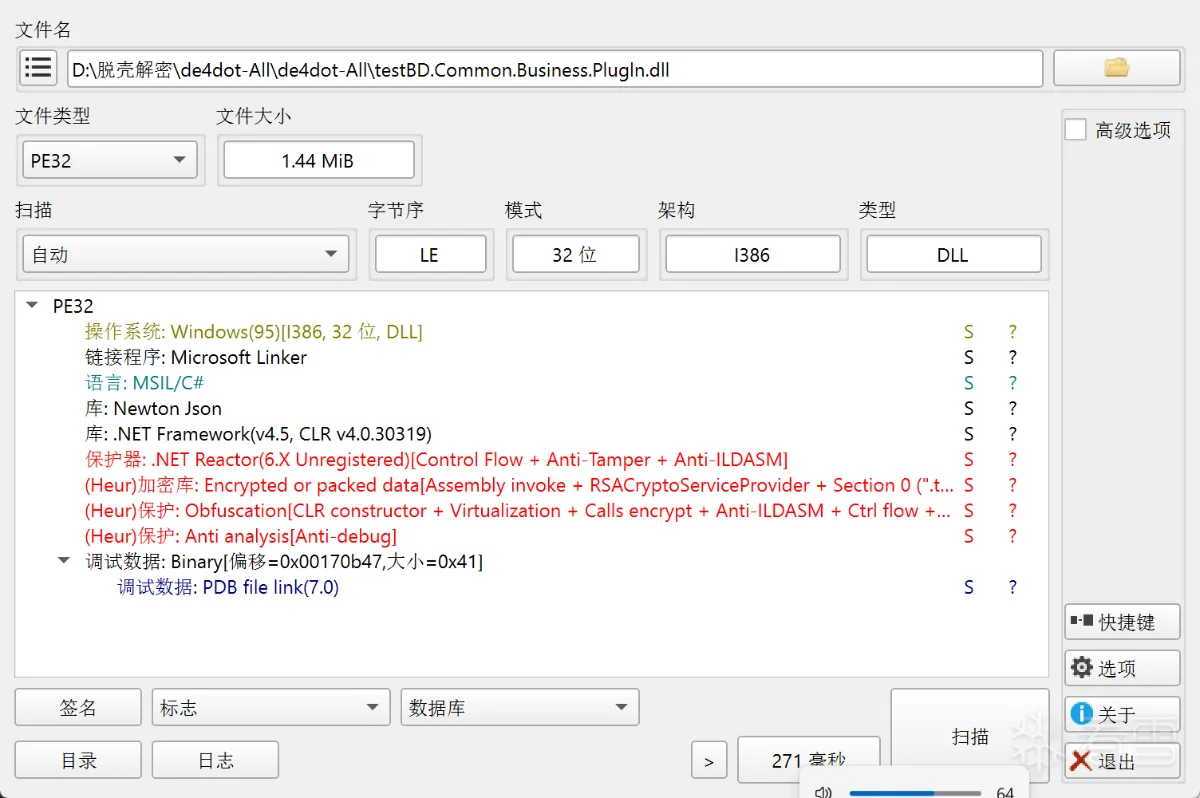Click the file path input field

click(x=555, y=69)
